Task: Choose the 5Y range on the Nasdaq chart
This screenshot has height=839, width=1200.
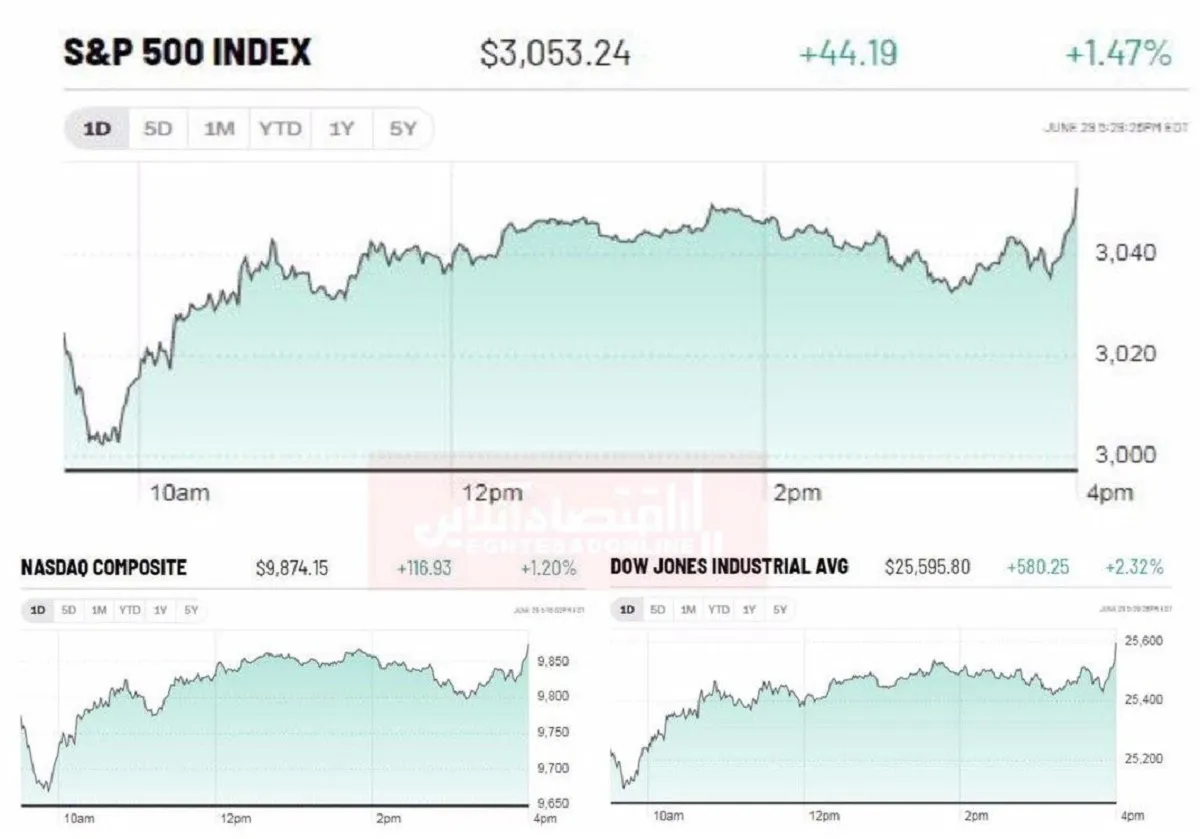Action: [x=191, y=609]
